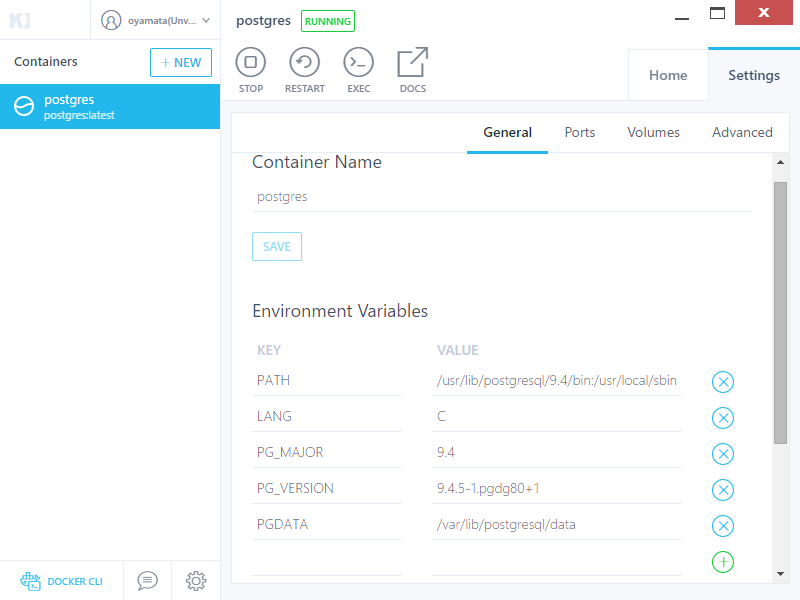Click the RUNNING status badge
Screen dimensions: 800x600
coord(328,21)
